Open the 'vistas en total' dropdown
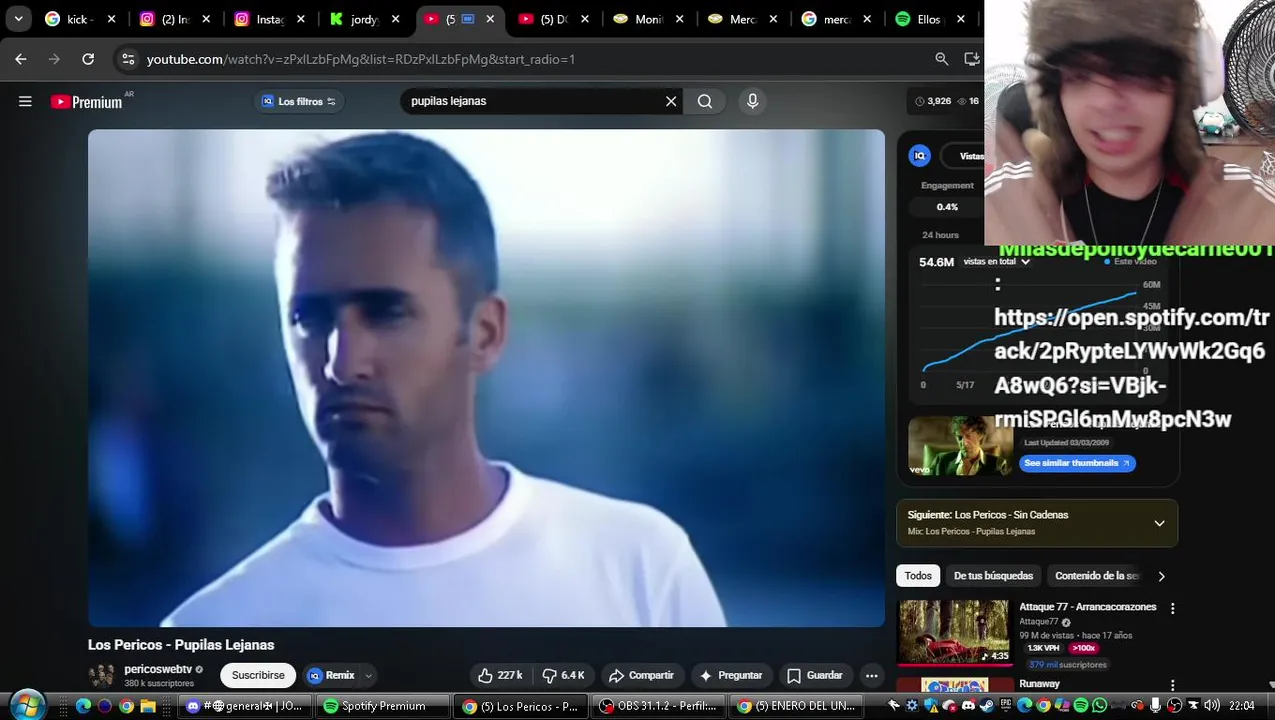Screen dimensions: 1275x720 (x=996, y=262)
